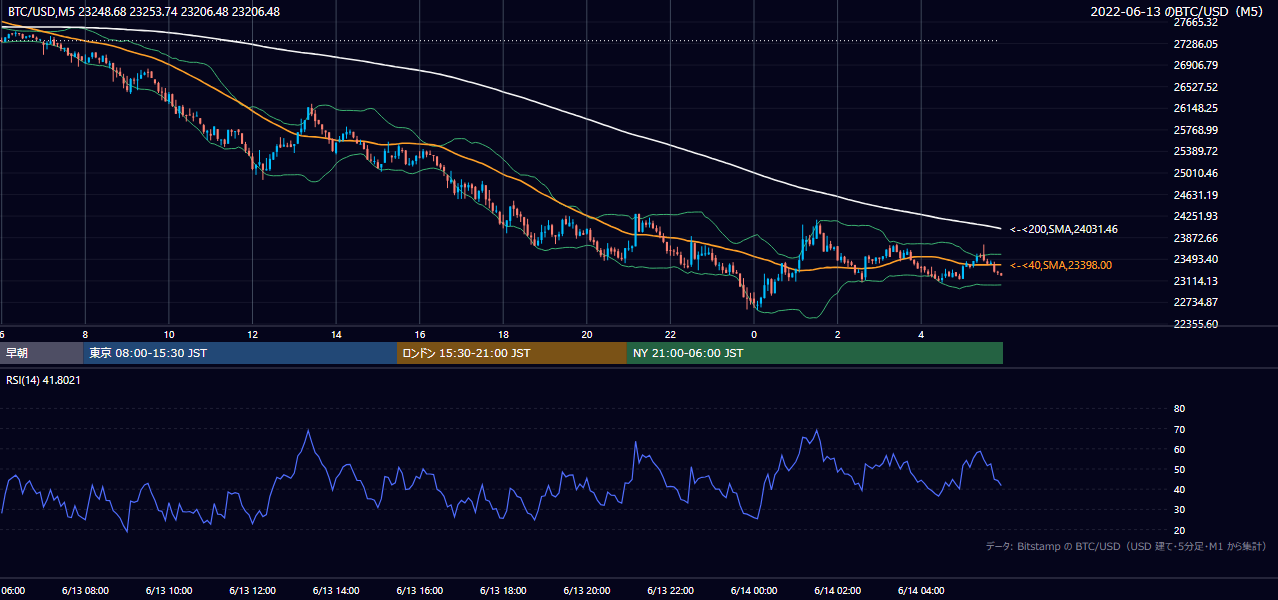The width and height of the screenshot is (1278, 600).
Task: Click the price axis value 26527.52
Action: tap(1196, 87)
